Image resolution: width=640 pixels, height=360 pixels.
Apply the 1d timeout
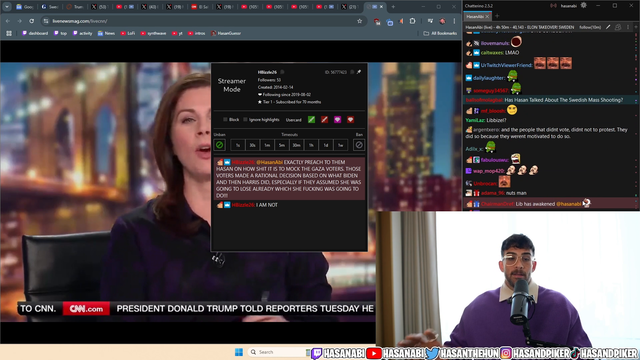click(326, 145)
